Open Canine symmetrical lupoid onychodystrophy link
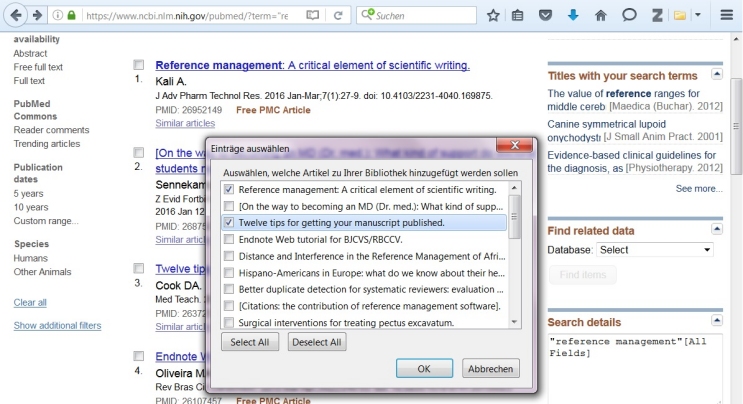The height and width of the screenshot is (404, 743). click(x=607, y=131)
